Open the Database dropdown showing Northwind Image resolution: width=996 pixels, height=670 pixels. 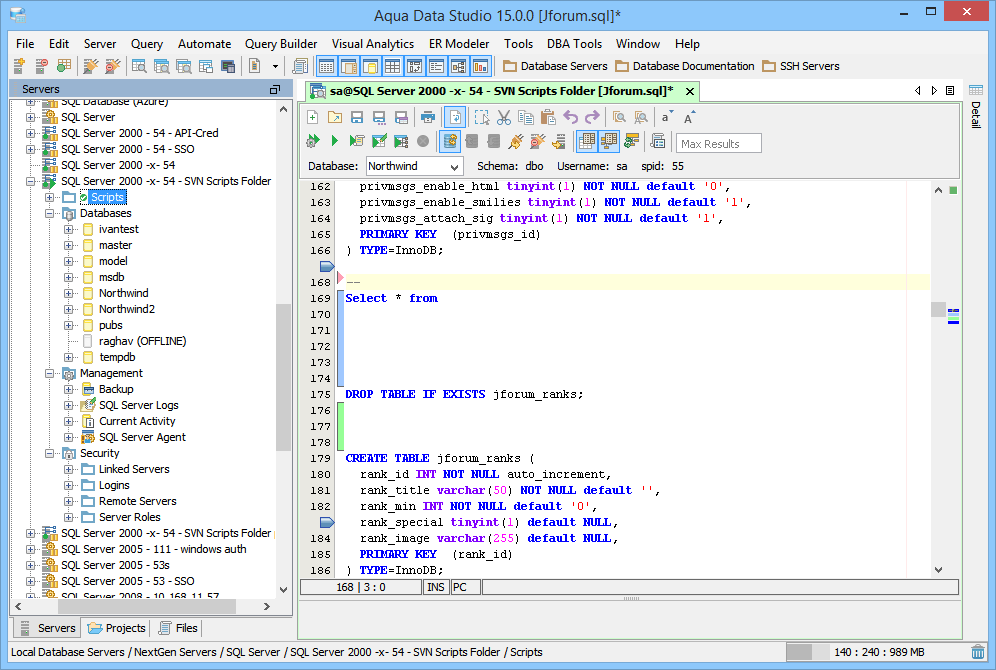(413, 166)
